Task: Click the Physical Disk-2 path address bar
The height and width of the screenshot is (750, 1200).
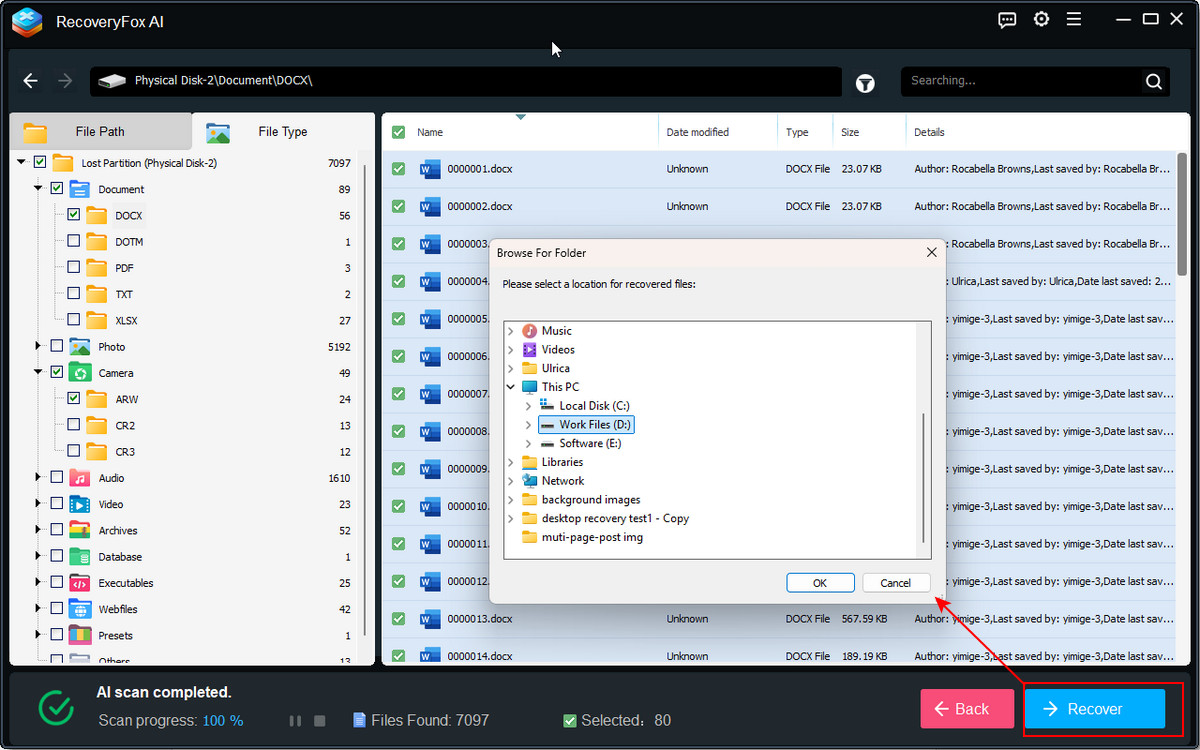Action: 466,81
